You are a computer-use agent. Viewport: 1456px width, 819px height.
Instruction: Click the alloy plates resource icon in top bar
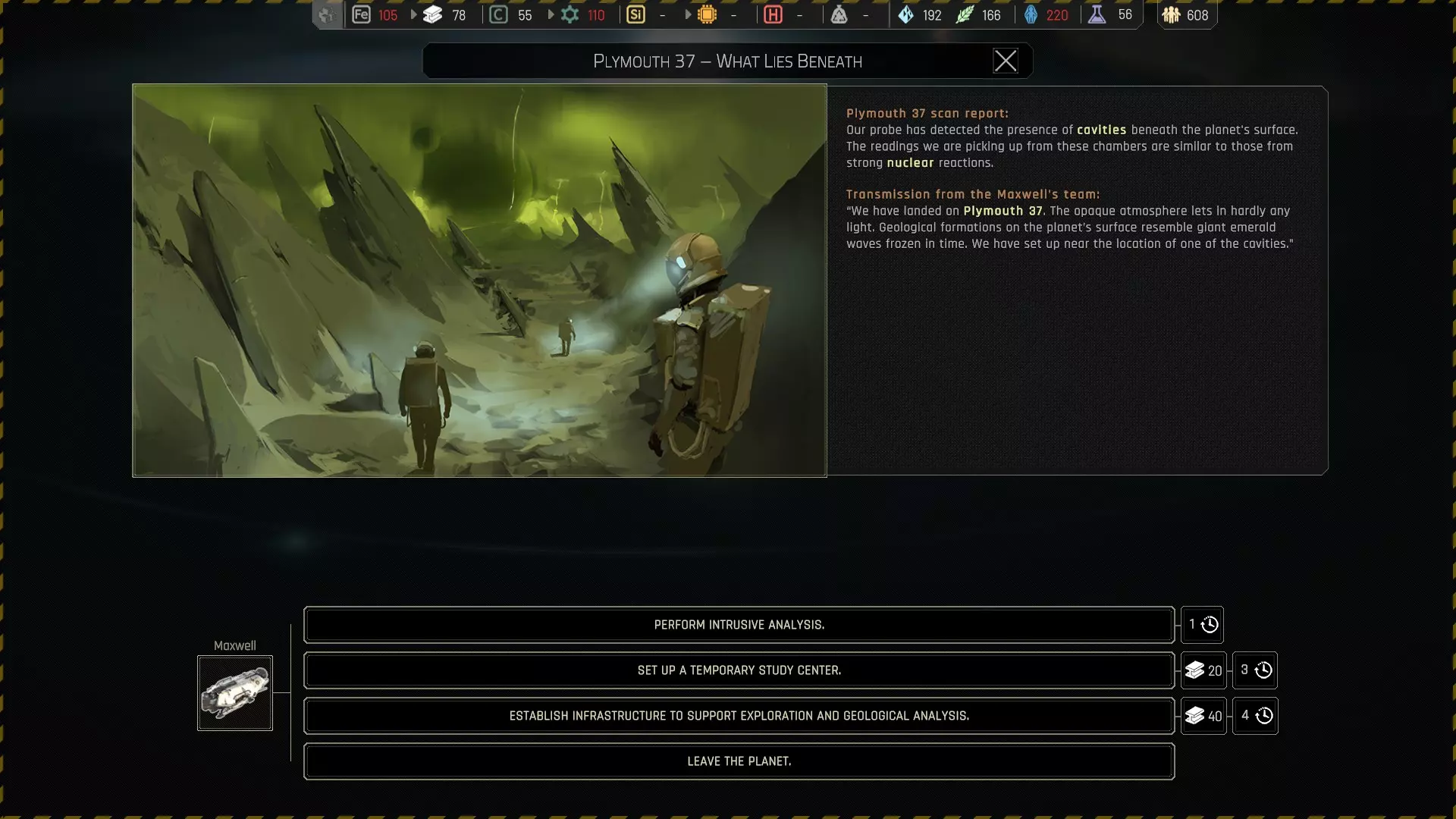coord(432,14)
